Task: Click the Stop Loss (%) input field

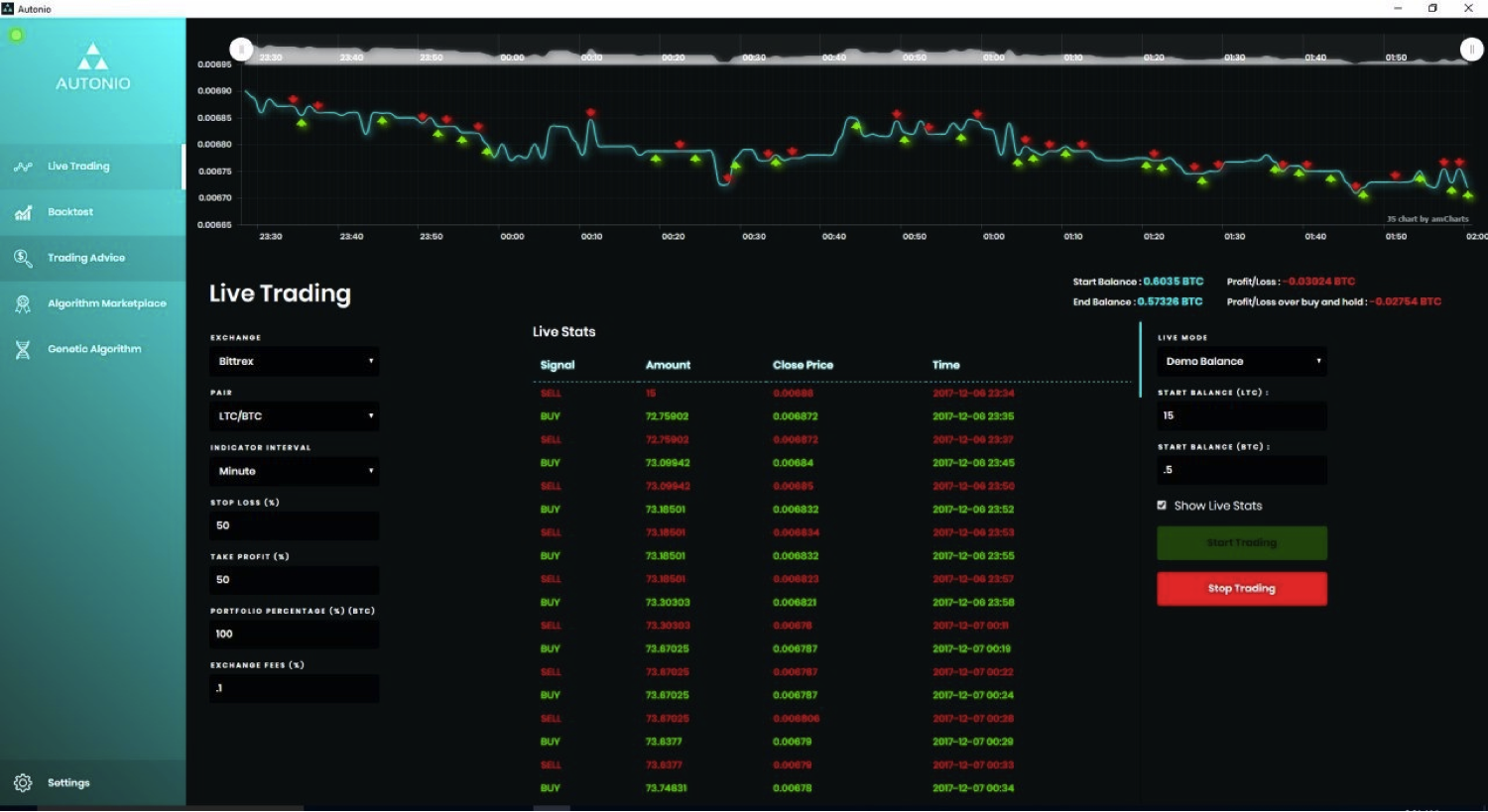Action: coord(294,525)
